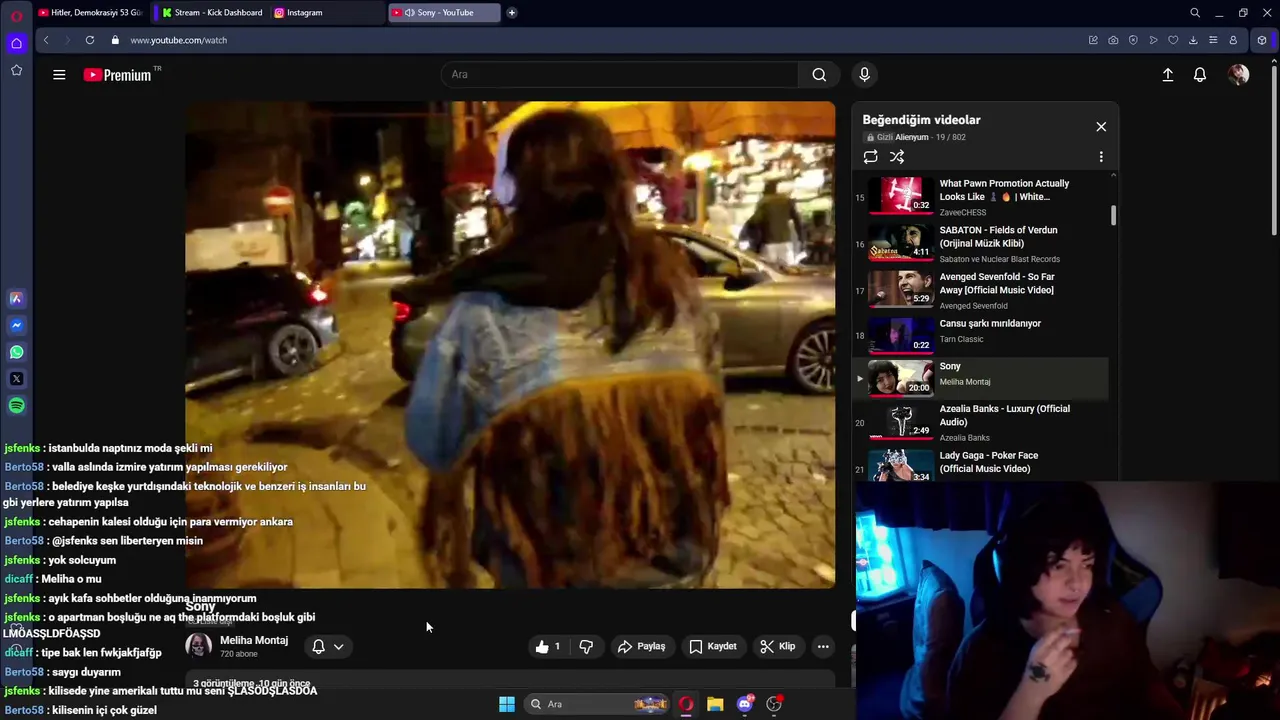Play Lady Gaga - Poker Face playlist item
Viewport: 1280px width, 720px height.
pos(980,466)
